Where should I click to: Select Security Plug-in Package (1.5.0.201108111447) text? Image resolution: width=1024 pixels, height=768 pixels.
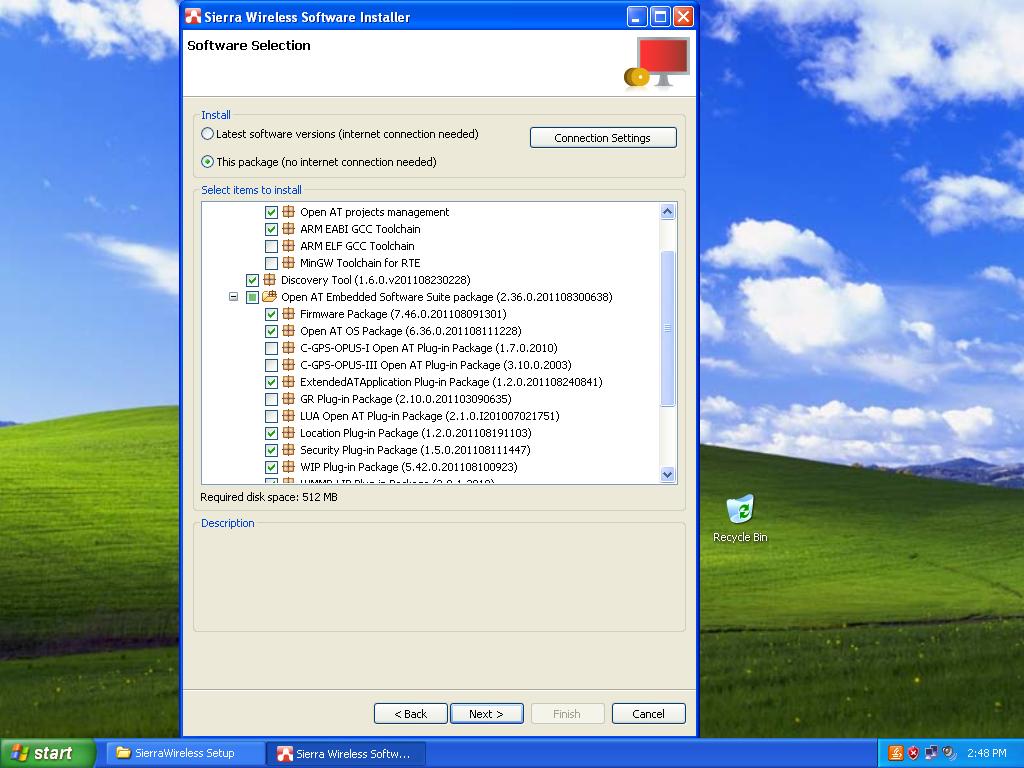415,450
